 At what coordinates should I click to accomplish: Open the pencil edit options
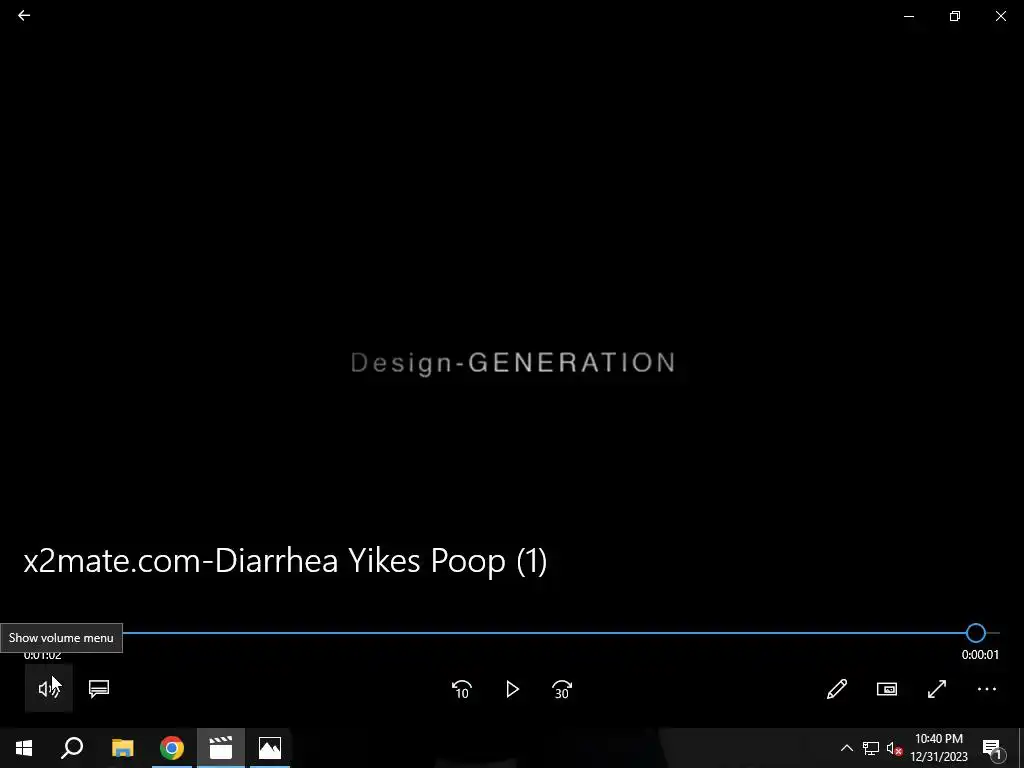(837, 689)
